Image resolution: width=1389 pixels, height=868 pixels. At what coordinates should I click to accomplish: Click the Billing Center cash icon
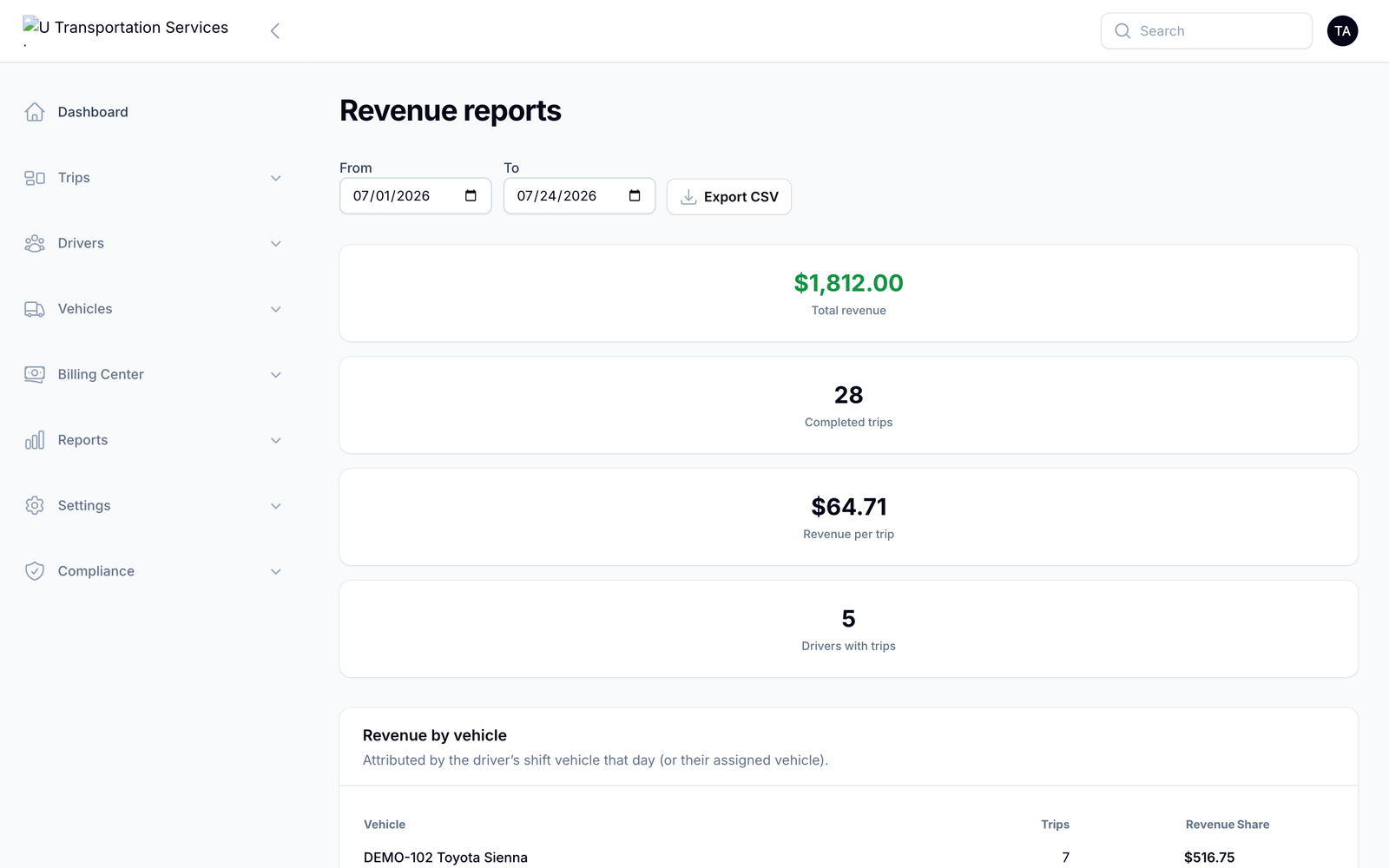click(35, 375)
